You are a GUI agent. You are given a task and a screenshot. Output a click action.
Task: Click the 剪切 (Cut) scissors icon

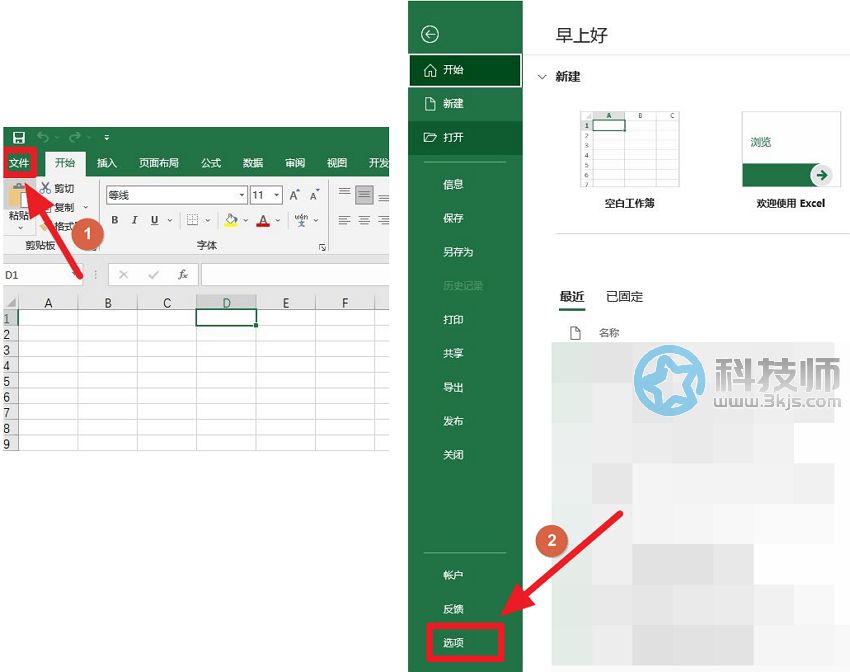(46, 188)
